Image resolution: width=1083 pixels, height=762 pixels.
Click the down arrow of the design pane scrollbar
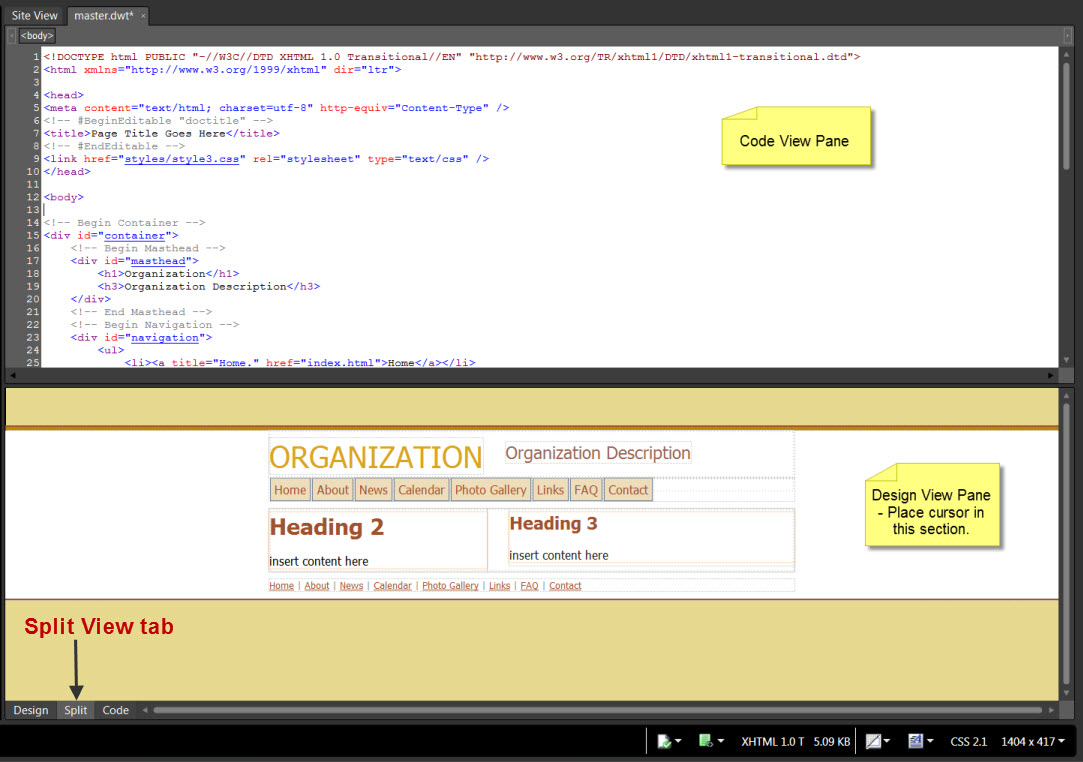(1066, 693)
